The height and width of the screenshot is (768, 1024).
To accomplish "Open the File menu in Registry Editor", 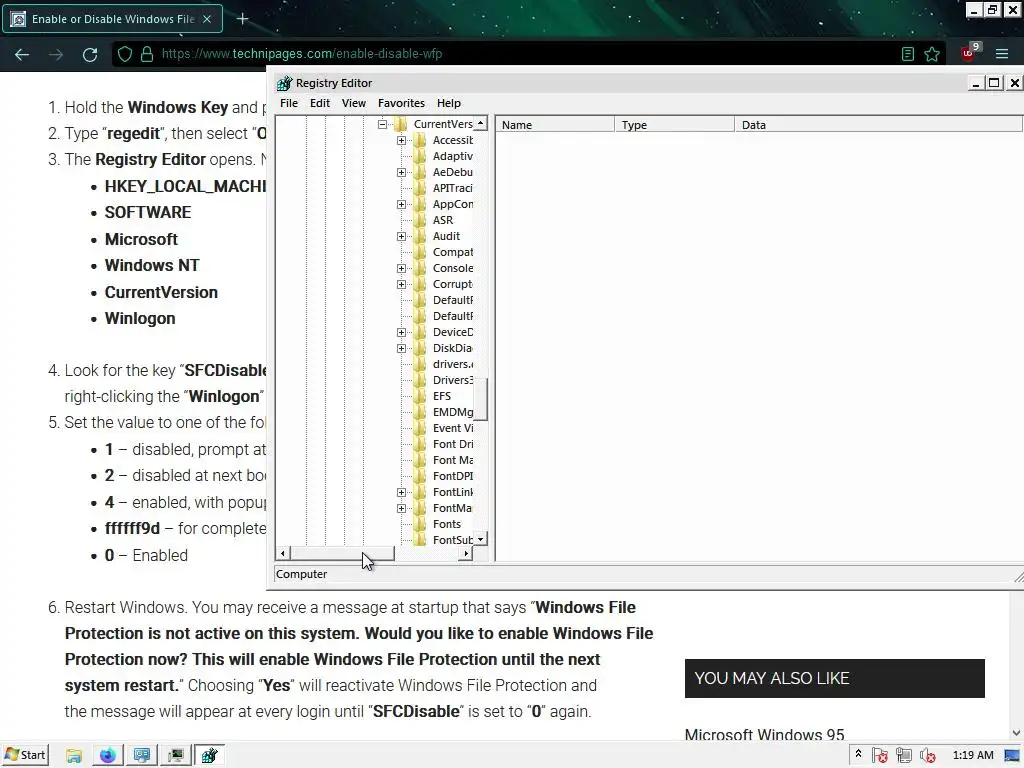I will [x=289, y=103].
